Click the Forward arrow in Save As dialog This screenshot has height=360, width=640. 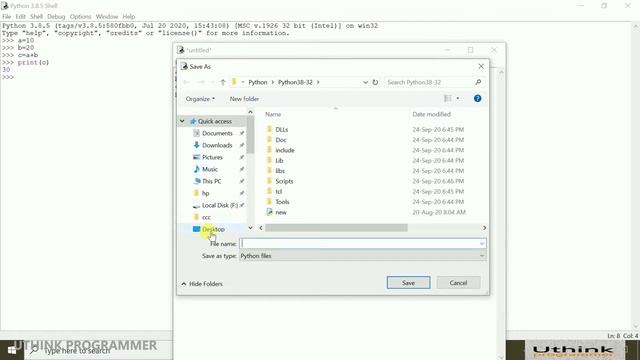201,82
